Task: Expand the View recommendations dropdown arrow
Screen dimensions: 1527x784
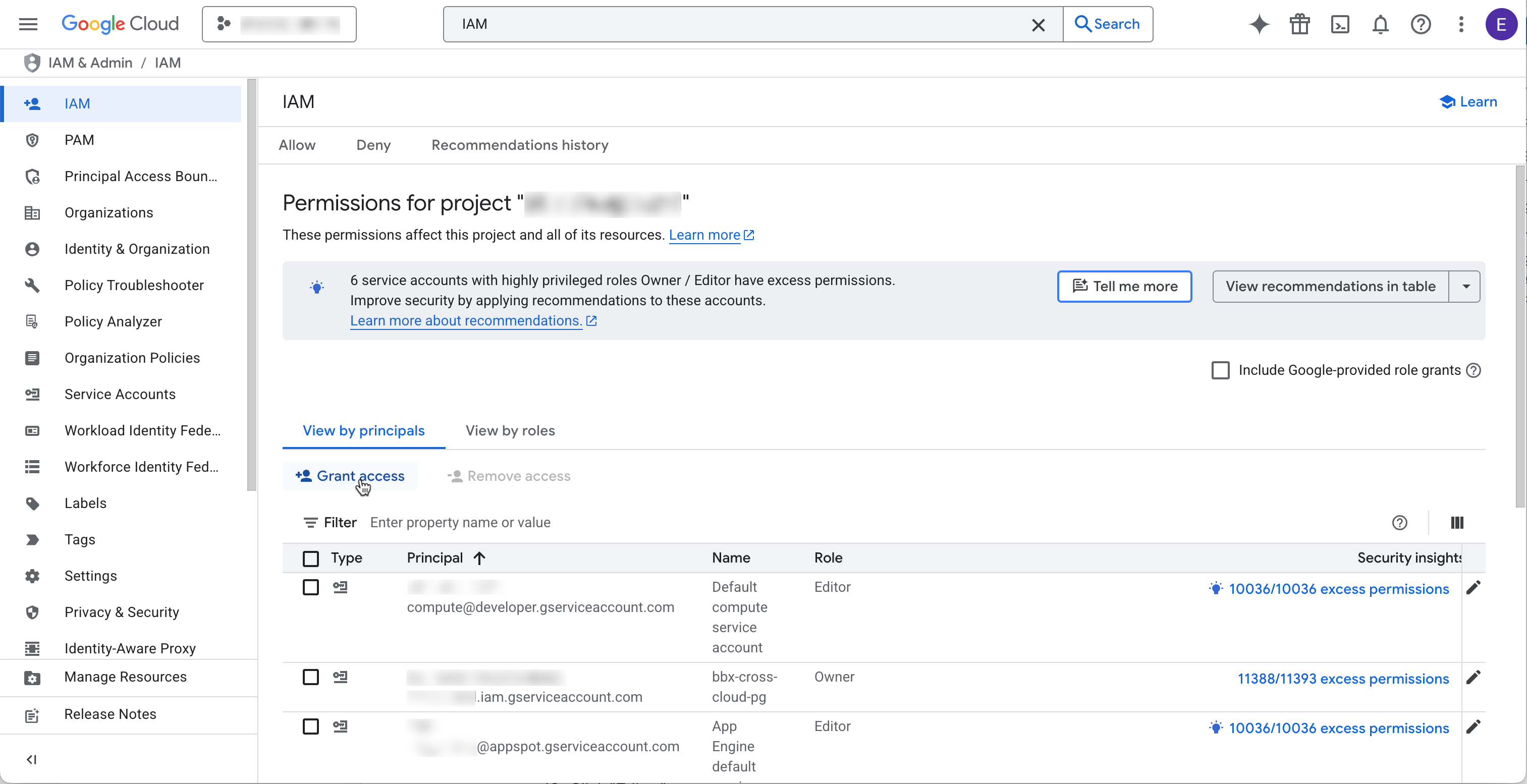Action: pyautogui.click(x=1465, y=287)
